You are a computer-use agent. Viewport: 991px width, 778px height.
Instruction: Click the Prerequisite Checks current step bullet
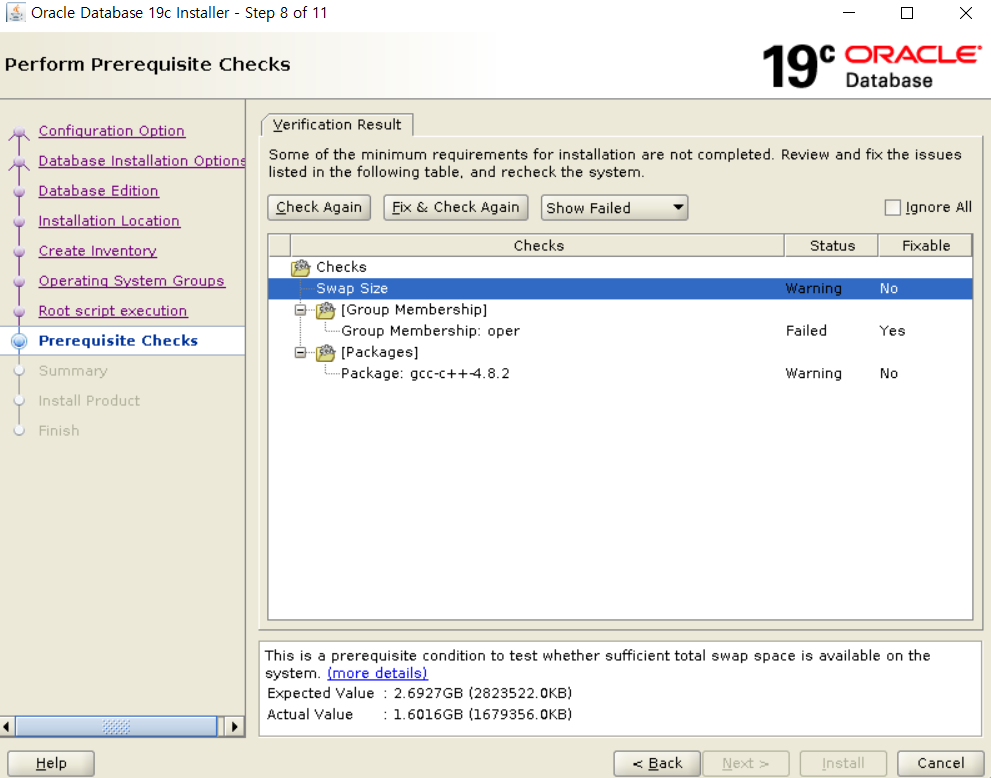point(20,341)
